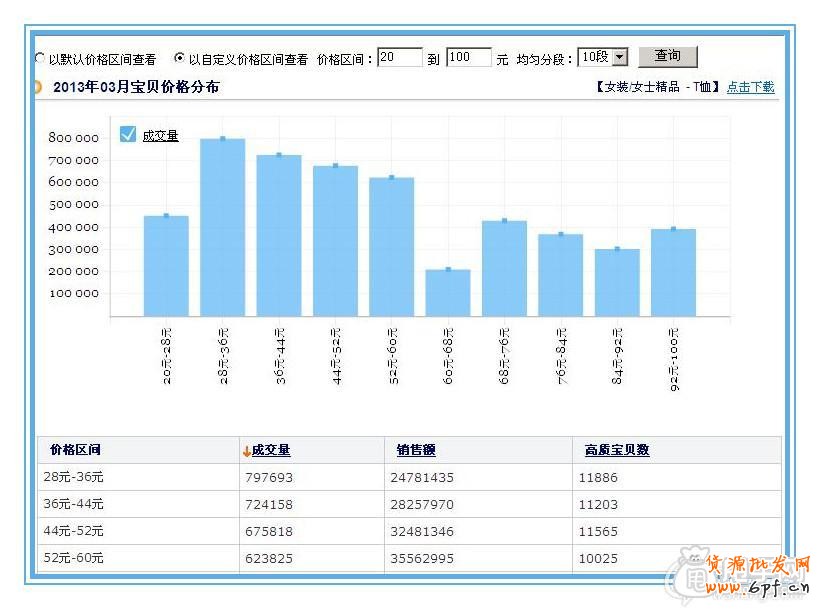Click the 92元-100元 bar in the chart
This screenshot has width=820, height=609.
coord(673,273)
